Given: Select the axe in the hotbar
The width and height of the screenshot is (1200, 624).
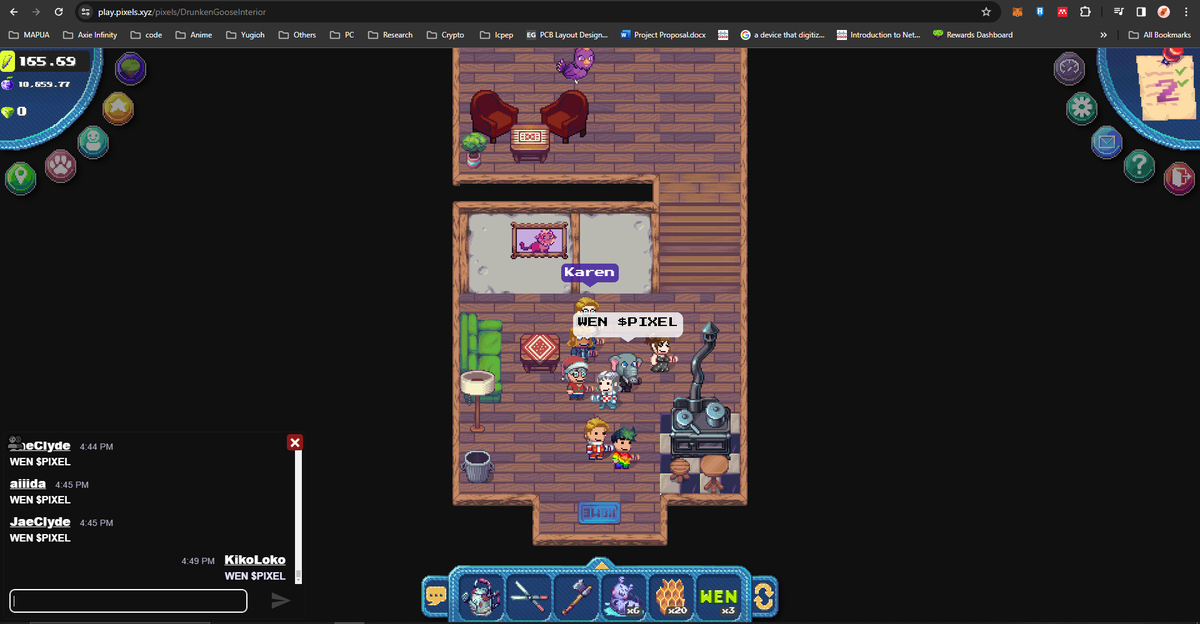Looking at the screenshot, I should click(576, 597).
